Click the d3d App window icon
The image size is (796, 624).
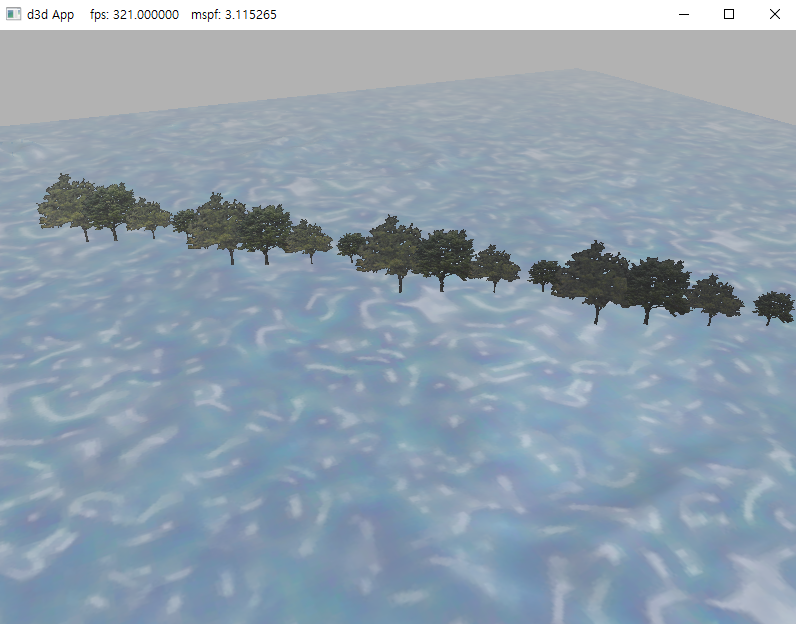pyautogui.click(x=14, y=14)
